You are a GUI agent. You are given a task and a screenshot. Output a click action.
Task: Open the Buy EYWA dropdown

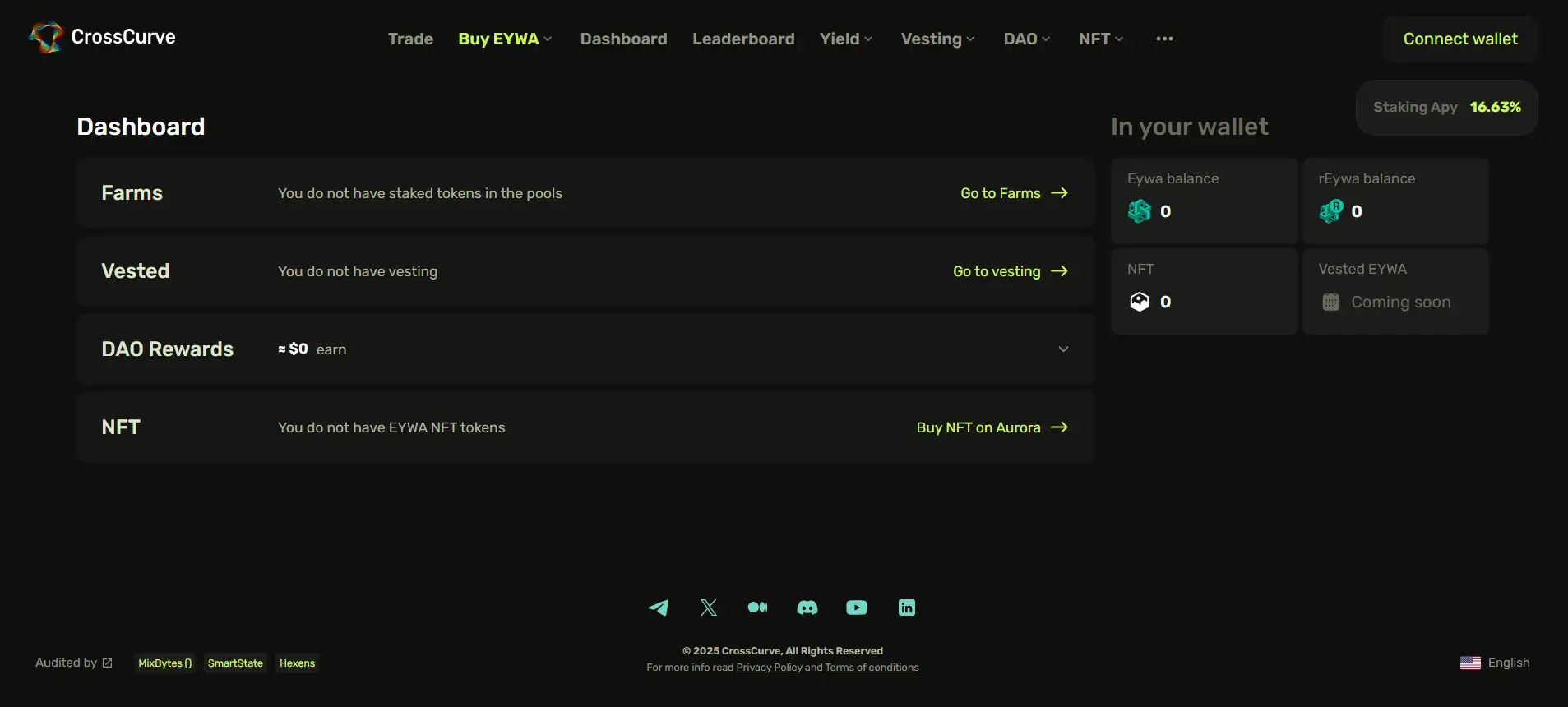505,39
